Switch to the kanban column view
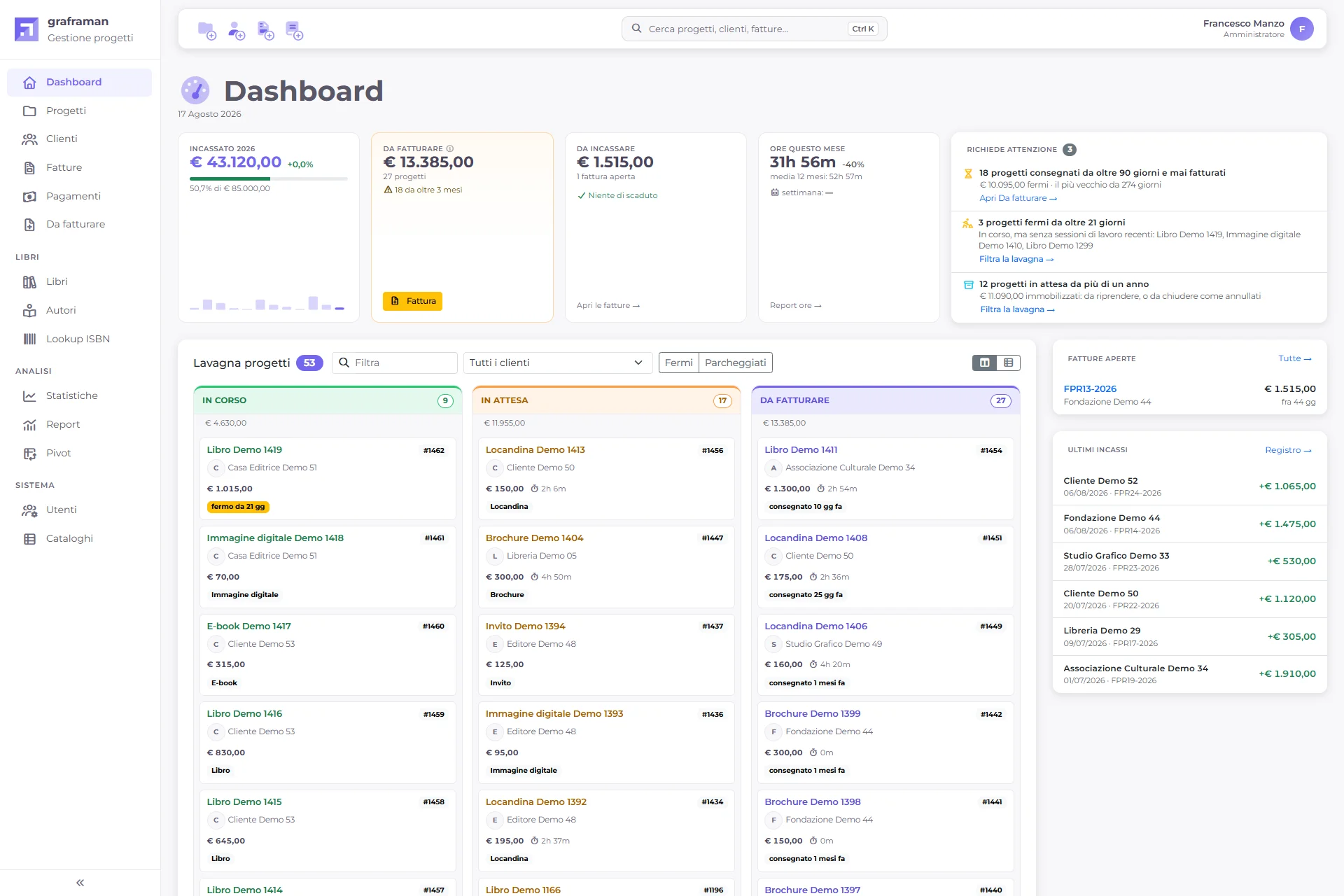The image size is (1344, 896). [984, 363]
